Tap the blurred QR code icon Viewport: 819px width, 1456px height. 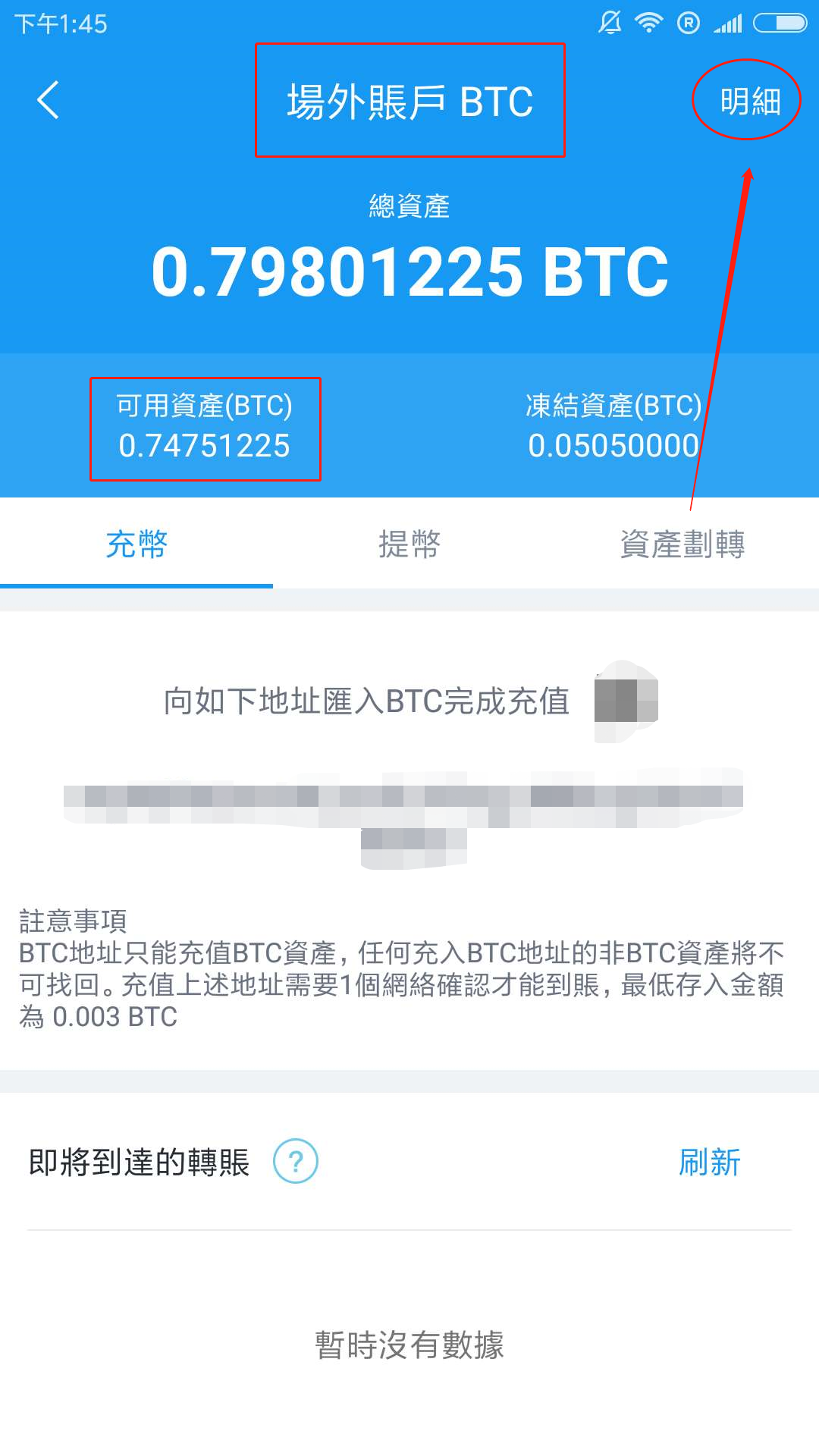pyautogui.click(x=626, y=701)
